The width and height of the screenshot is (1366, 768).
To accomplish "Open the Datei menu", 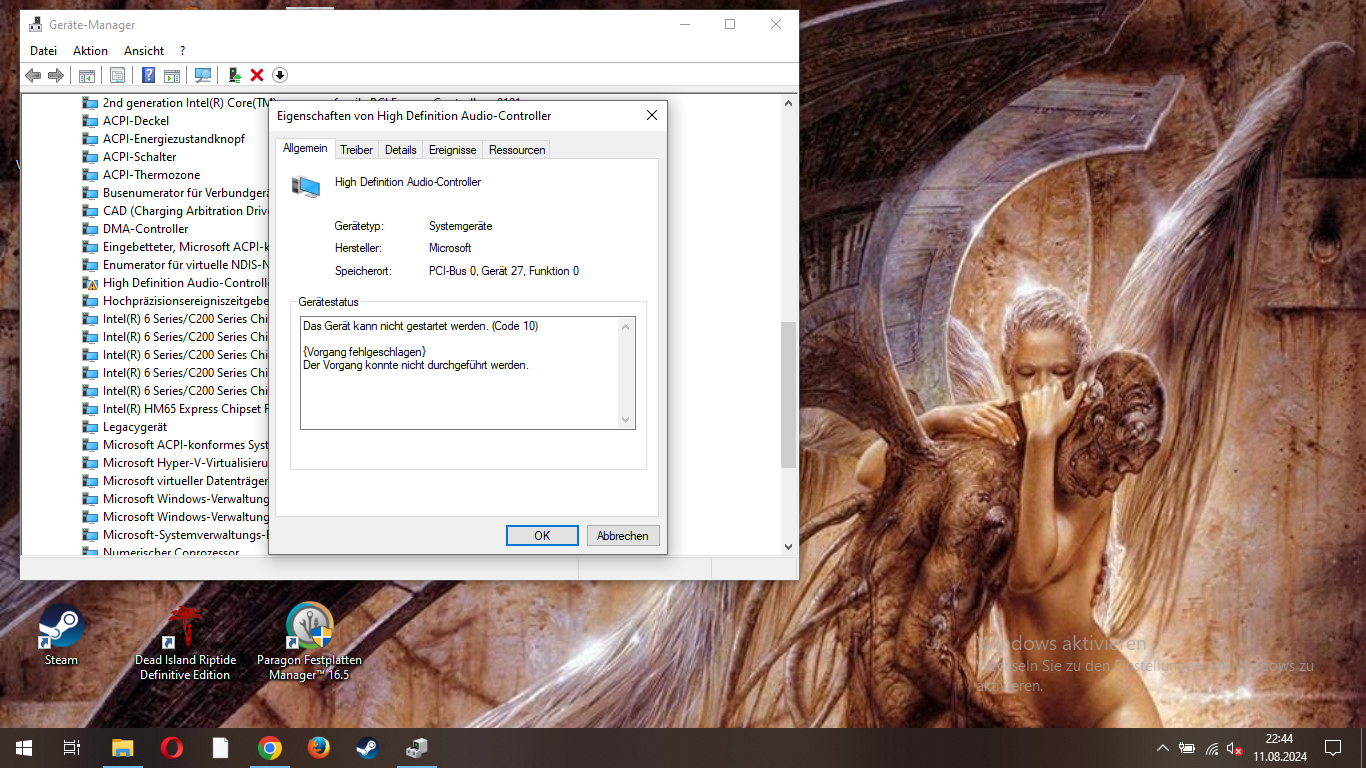I will (43, 51).
